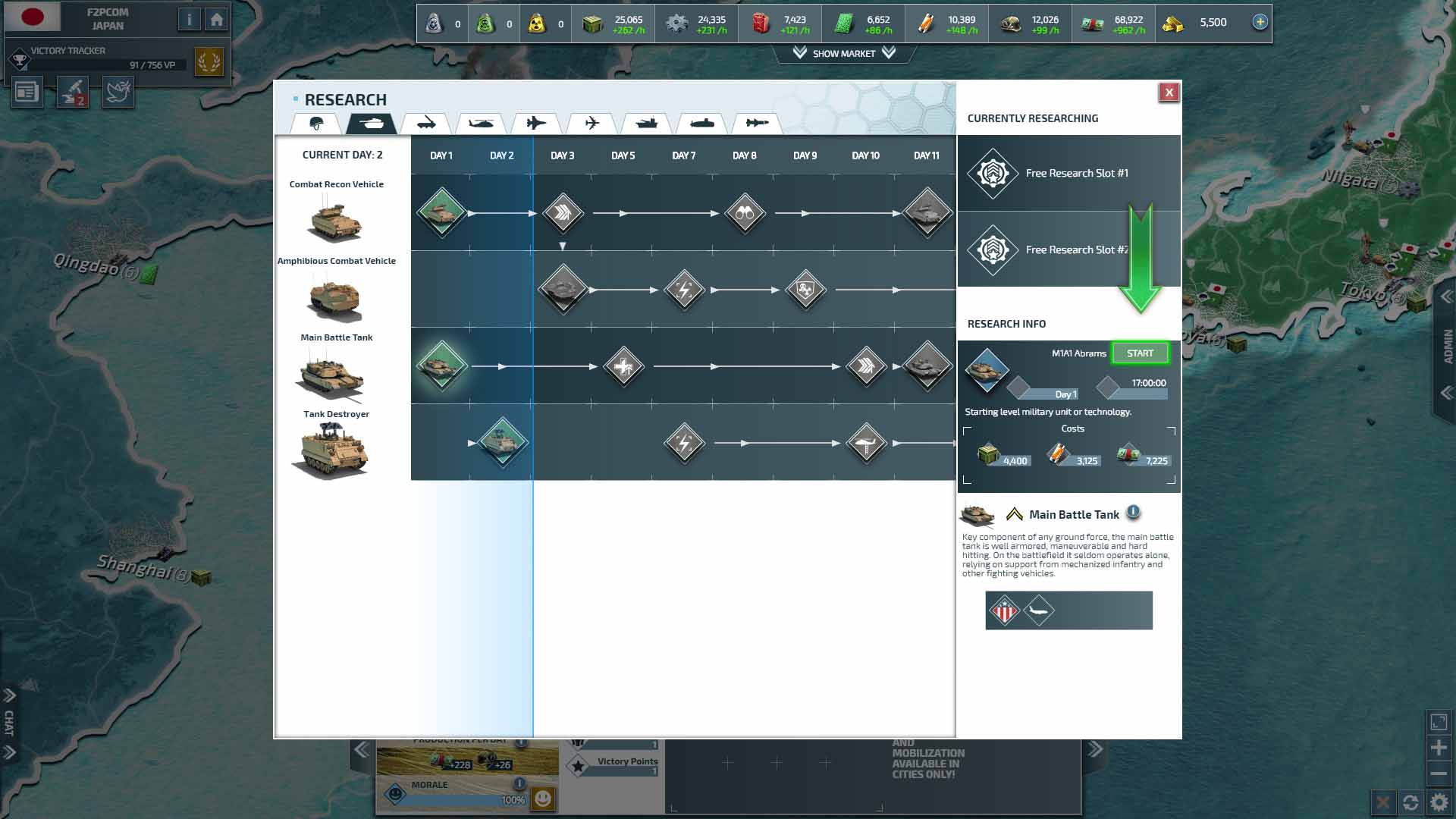
Task: Select the submarine research tab
Action: tap(701, 123)
